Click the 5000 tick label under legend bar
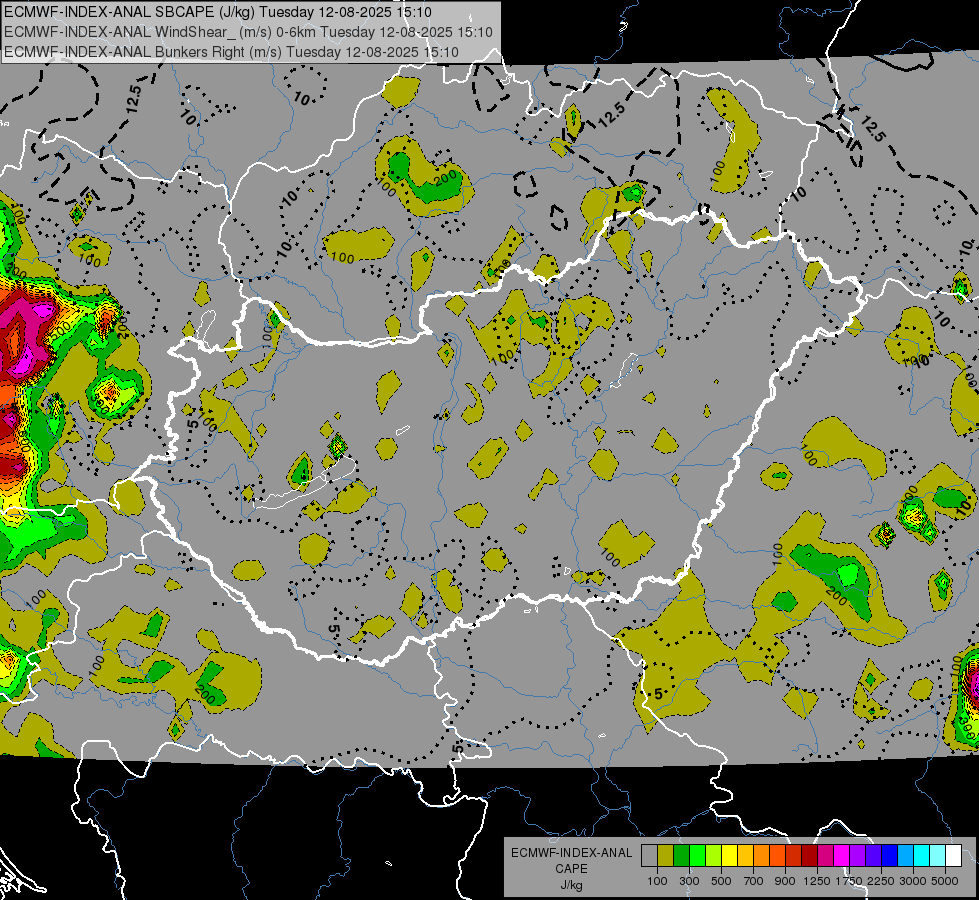The image size is (979, 900). pyautogui.click(x=945, y=881)
